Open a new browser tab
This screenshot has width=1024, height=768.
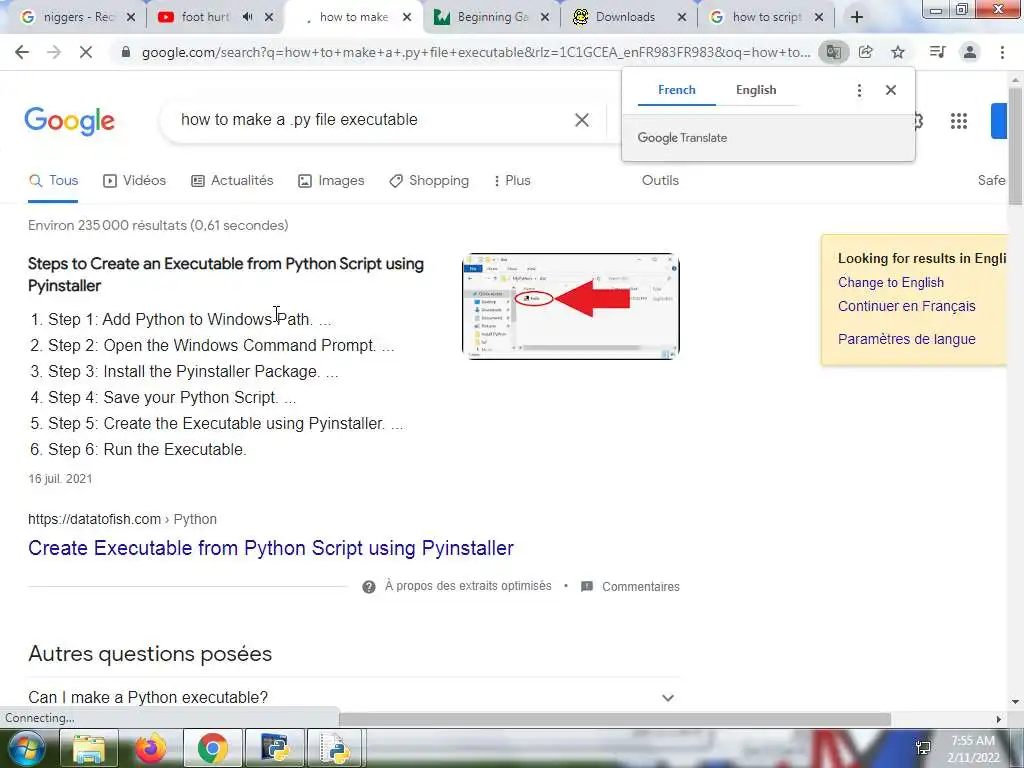[857, 17]
